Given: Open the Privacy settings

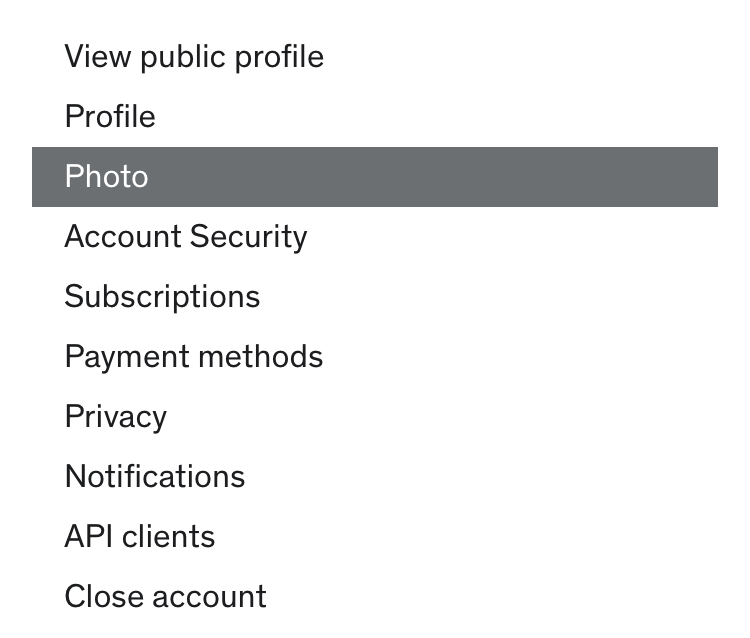Looking at the screenshot, I should click(x=116, y=417).
